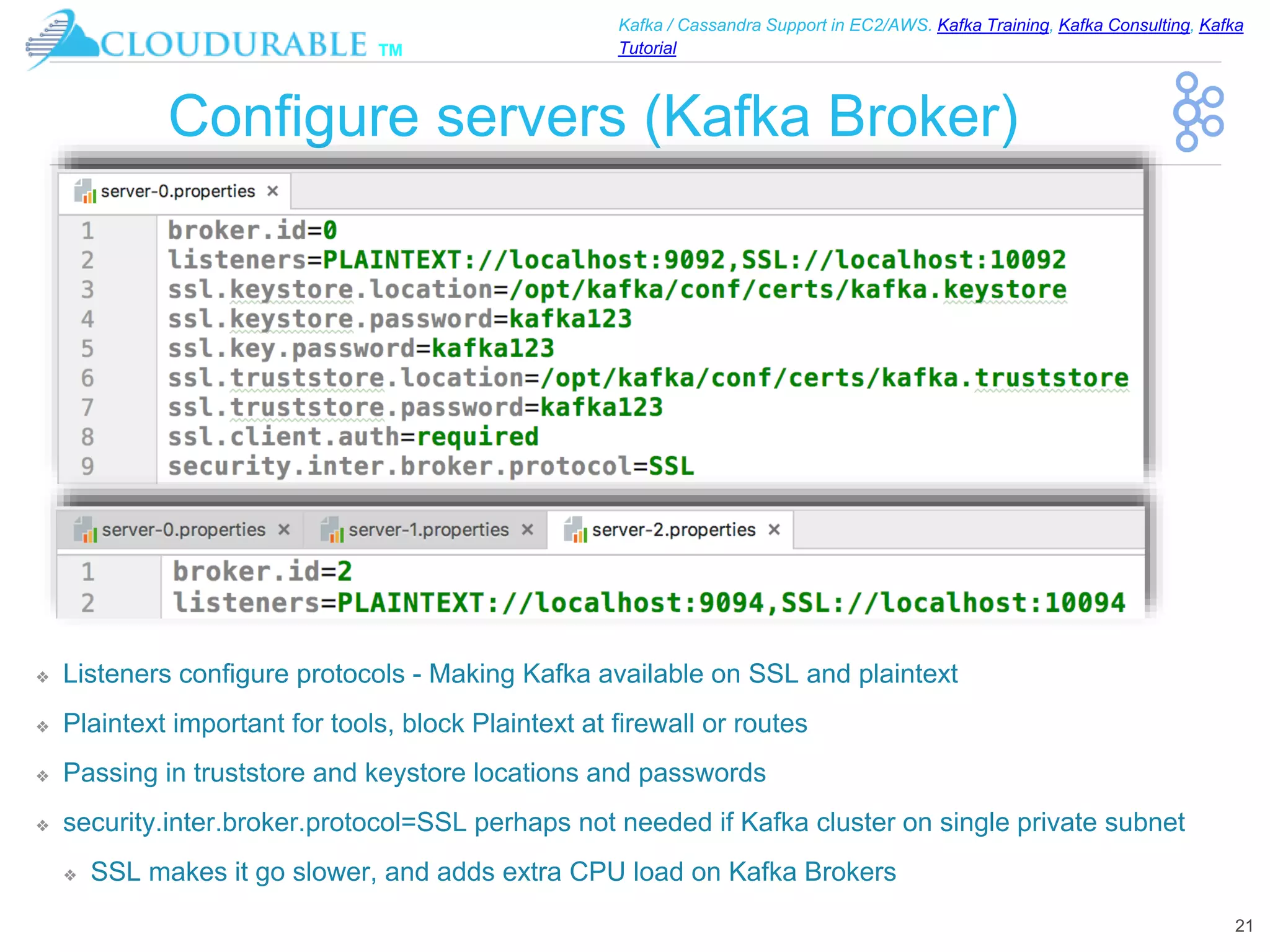Click the ssl.truststore.location line

click(649, 378)
